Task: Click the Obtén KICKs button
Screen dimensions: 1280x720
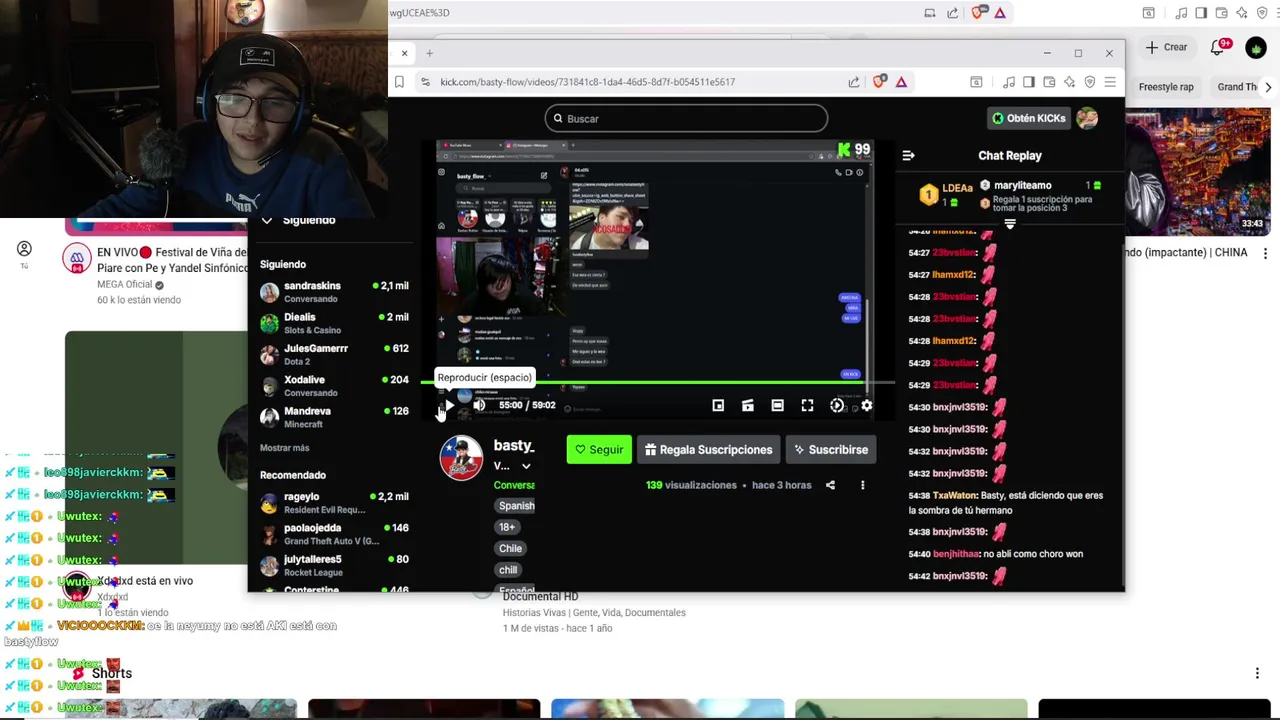Action: [1028, 118]
